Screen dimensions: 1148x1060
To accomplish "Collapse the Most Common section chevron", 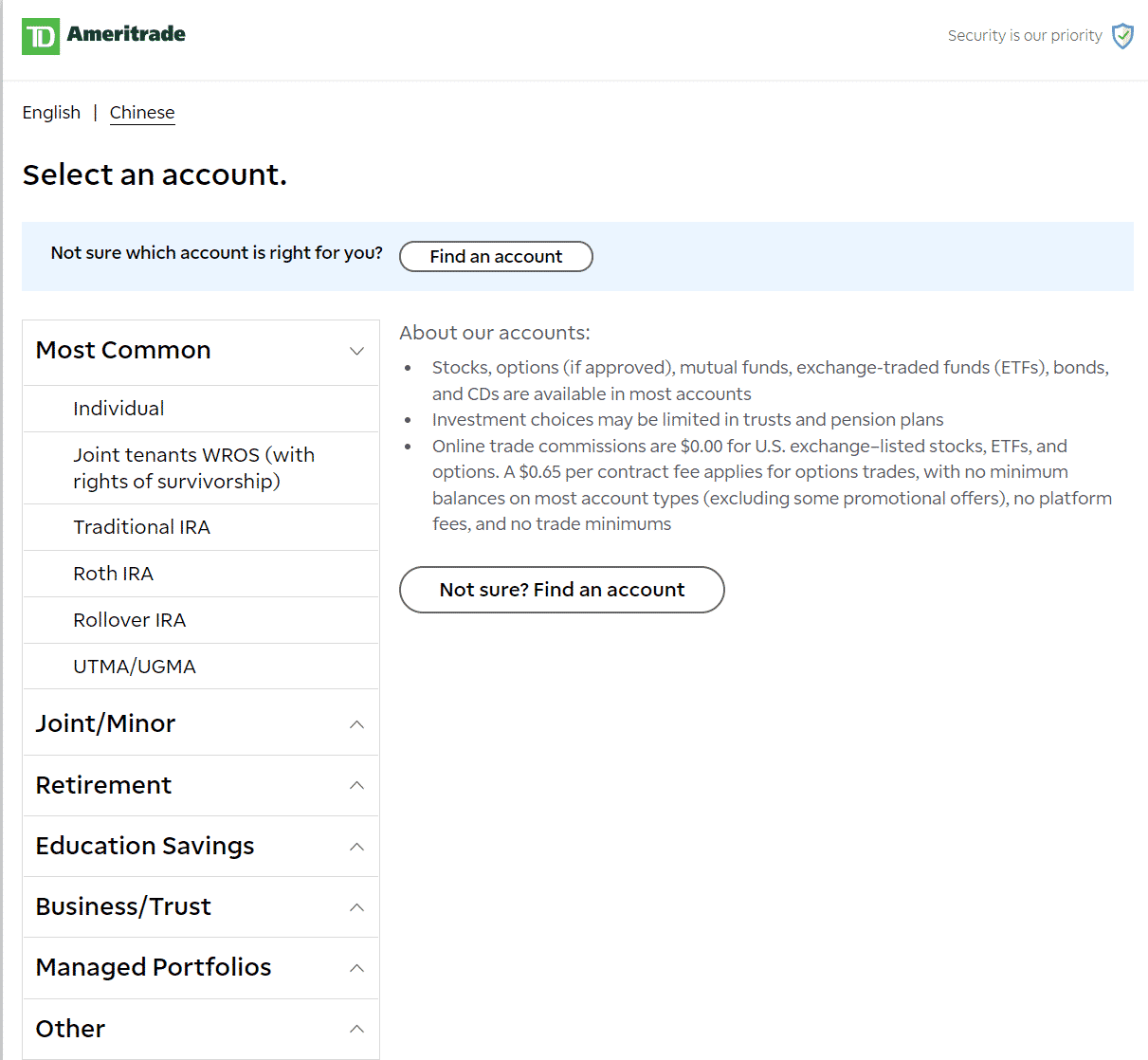I will point(356,351).
